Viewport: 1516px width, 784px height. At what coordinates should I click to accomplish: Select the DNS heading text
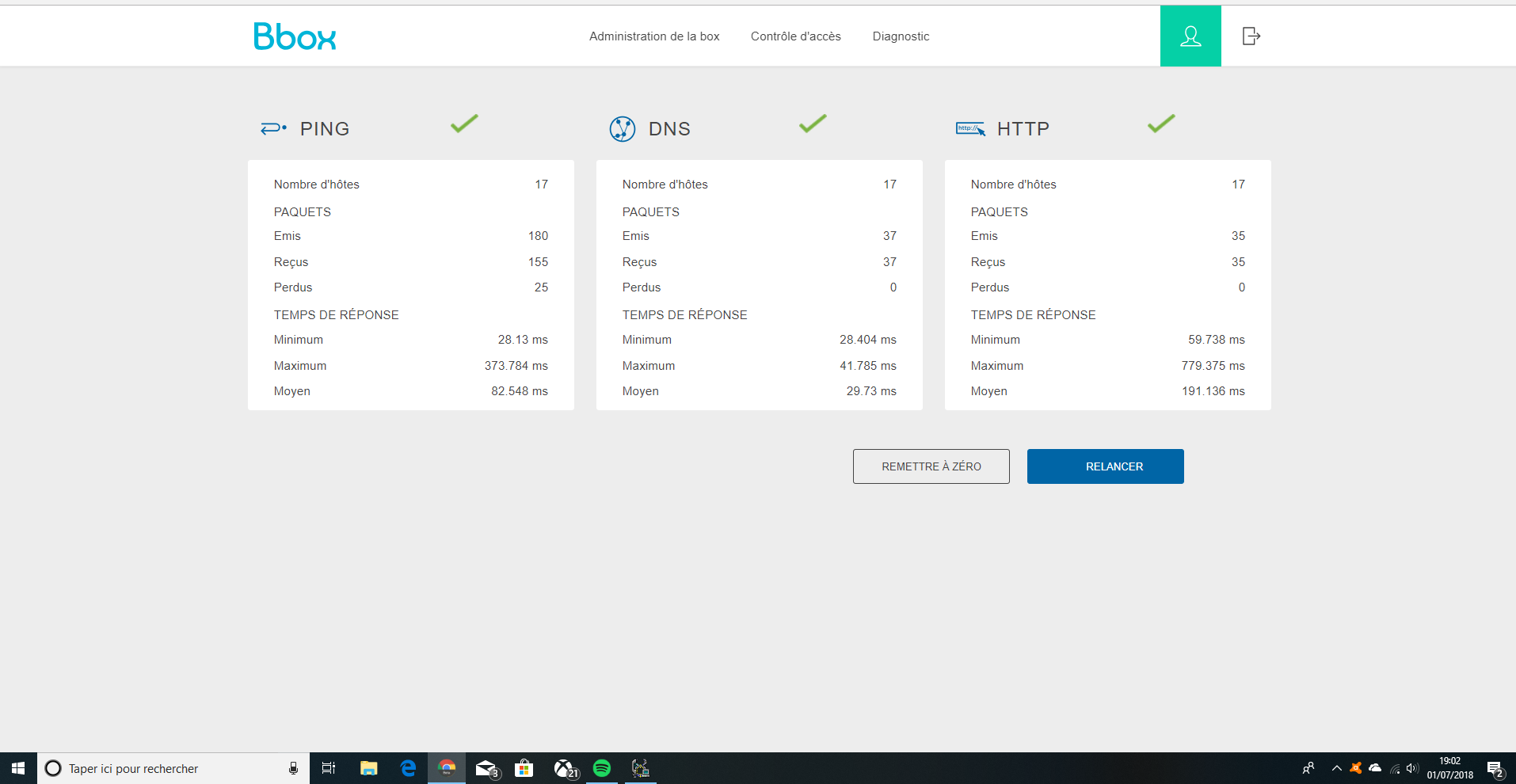[669, 129]
